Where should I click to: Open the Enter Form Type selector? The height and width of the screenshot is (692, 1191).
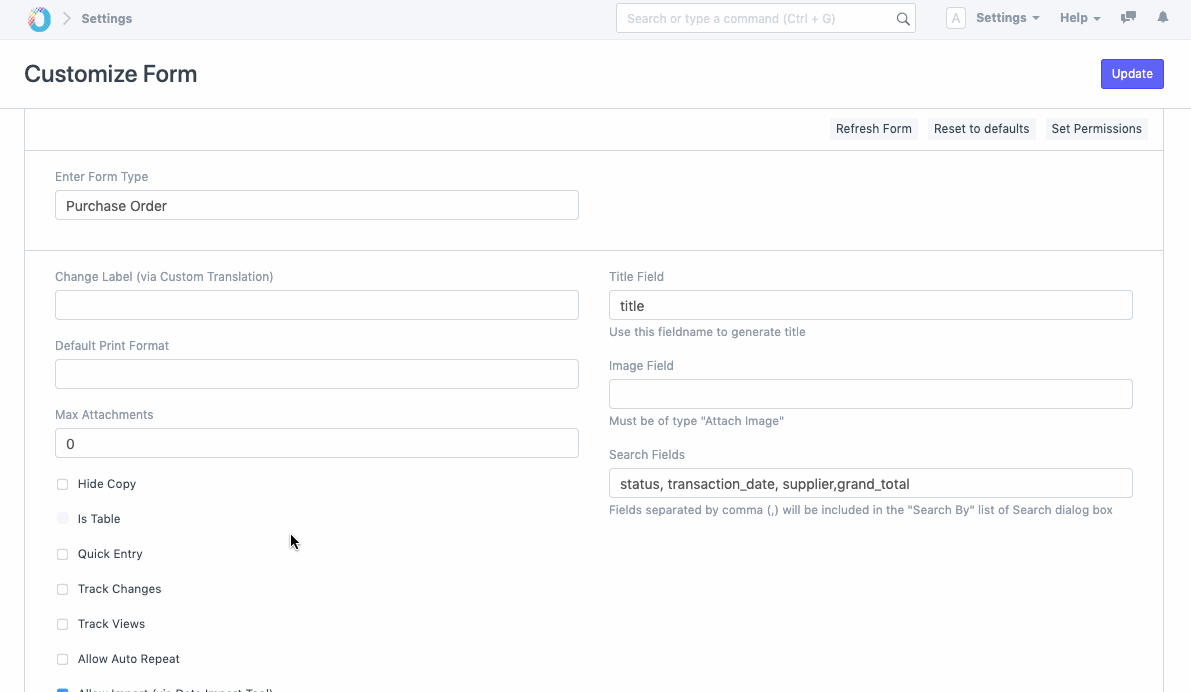pyautogui.click(x=316, y=205)
